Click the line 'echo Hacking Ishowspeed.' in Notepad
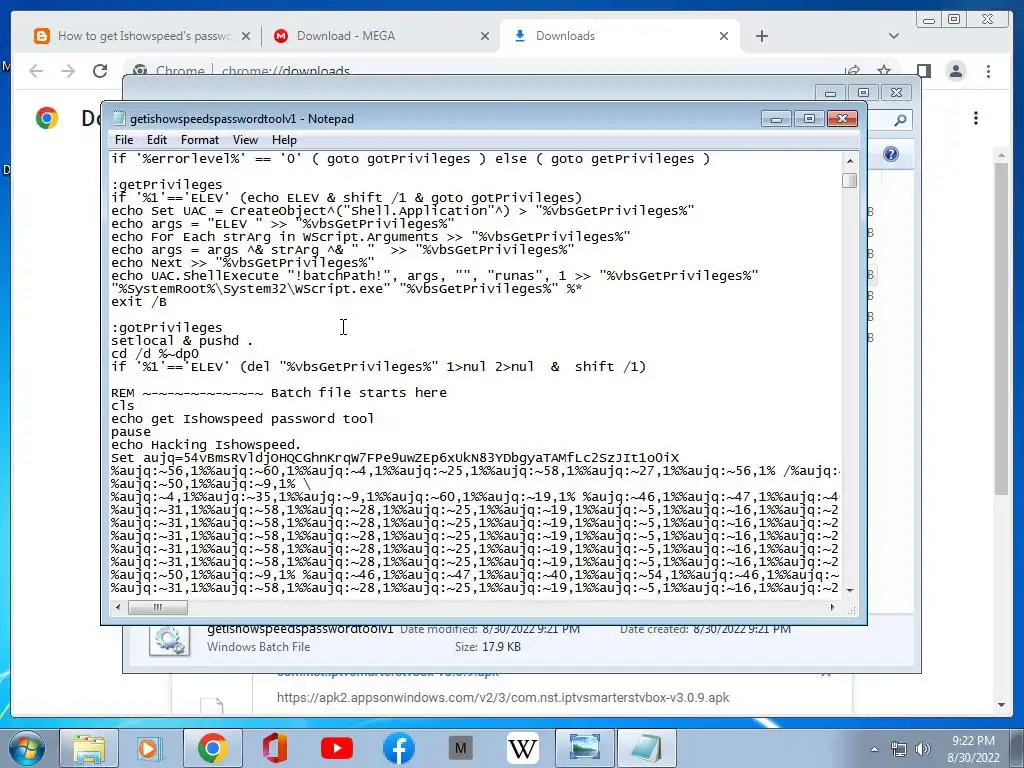The width and height of the screenshot is (1024, 768). pos(206,445)
